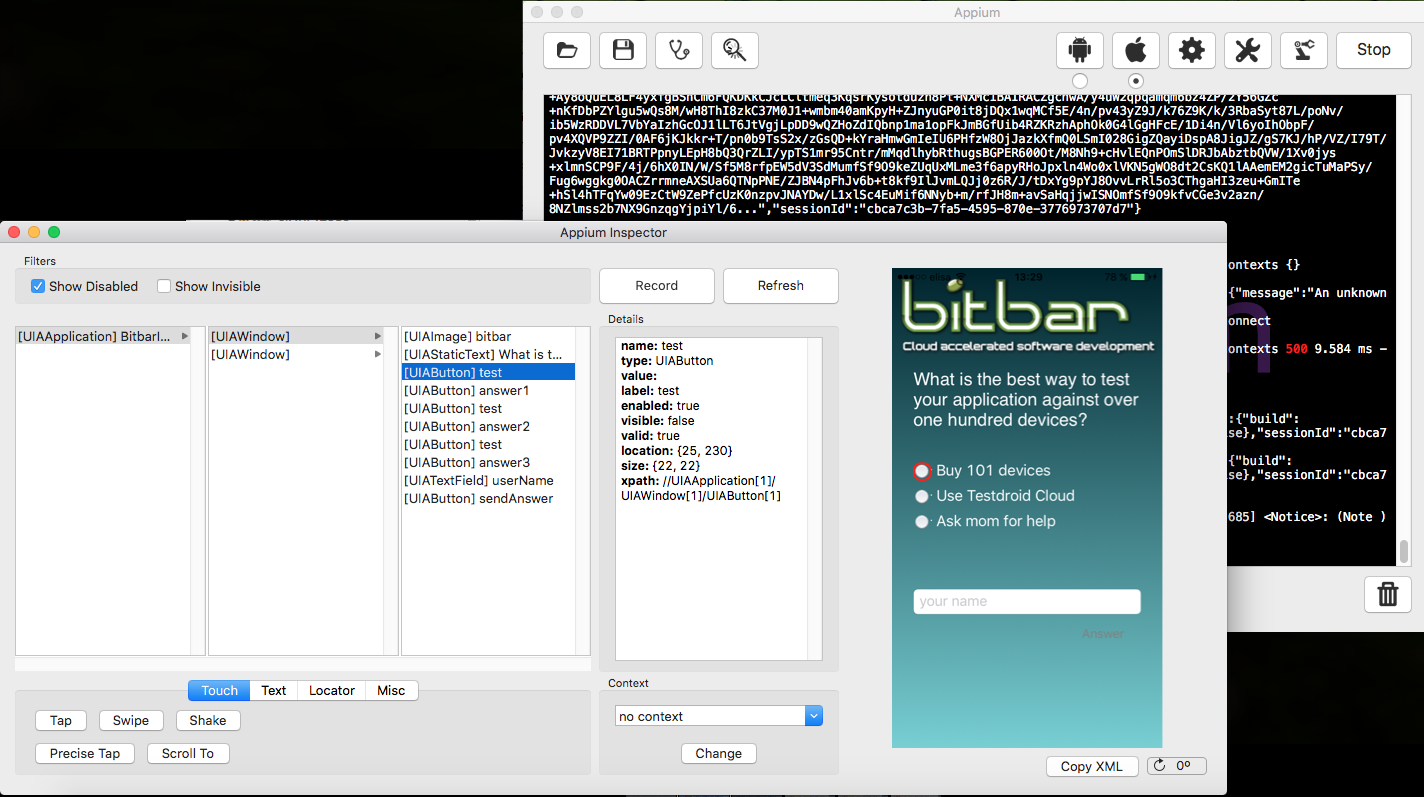
Task: Open Android settings robot icon
Action: point(1080,50)
